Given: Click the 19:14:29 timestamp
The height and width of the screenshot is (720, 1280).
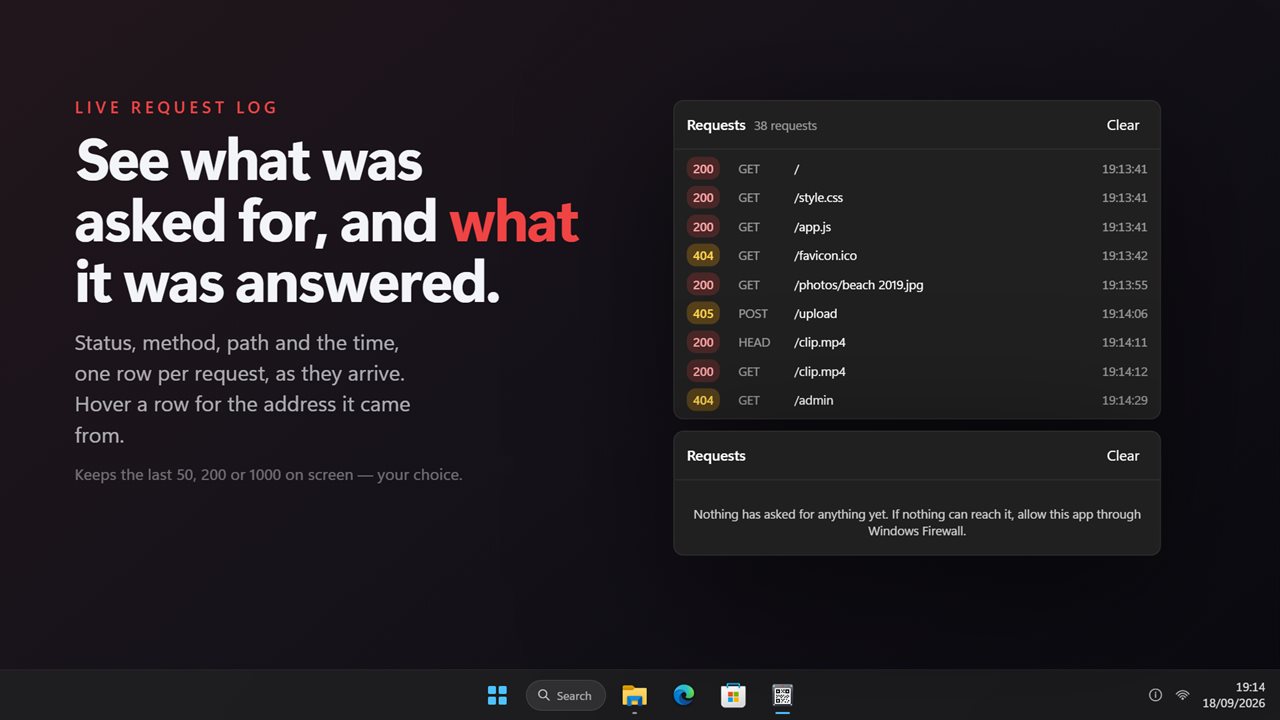Looking at the screenshot, I should 1124,400.
